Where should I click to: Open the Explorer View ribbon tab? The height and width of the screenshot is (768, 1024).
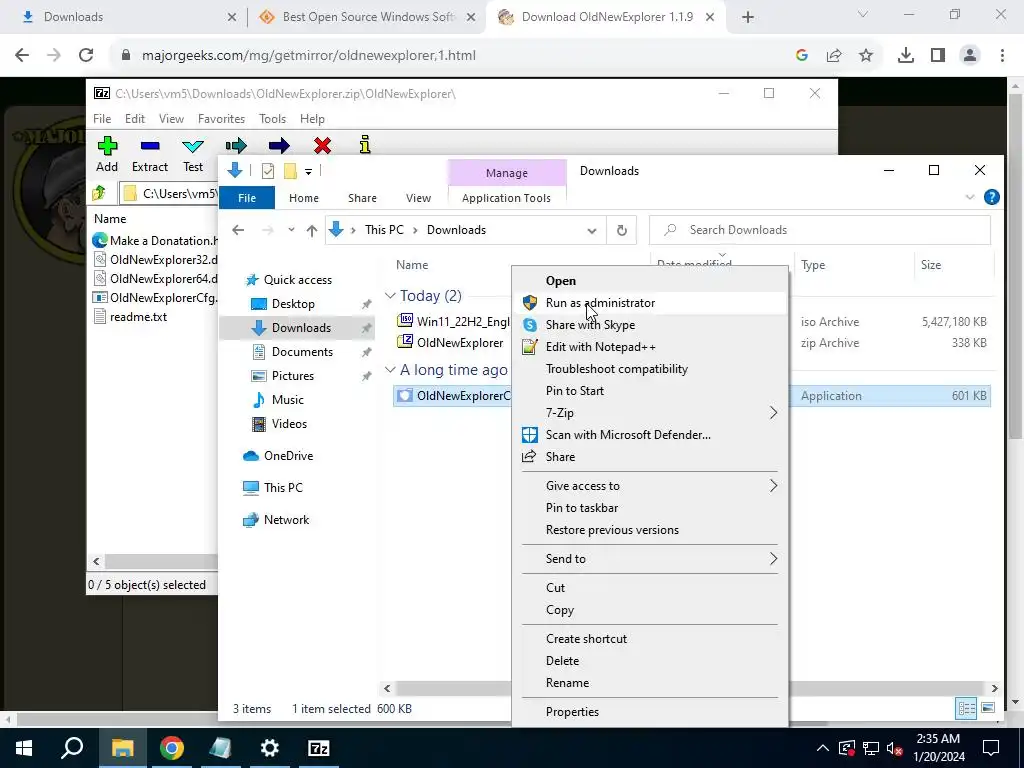point(418,198)
